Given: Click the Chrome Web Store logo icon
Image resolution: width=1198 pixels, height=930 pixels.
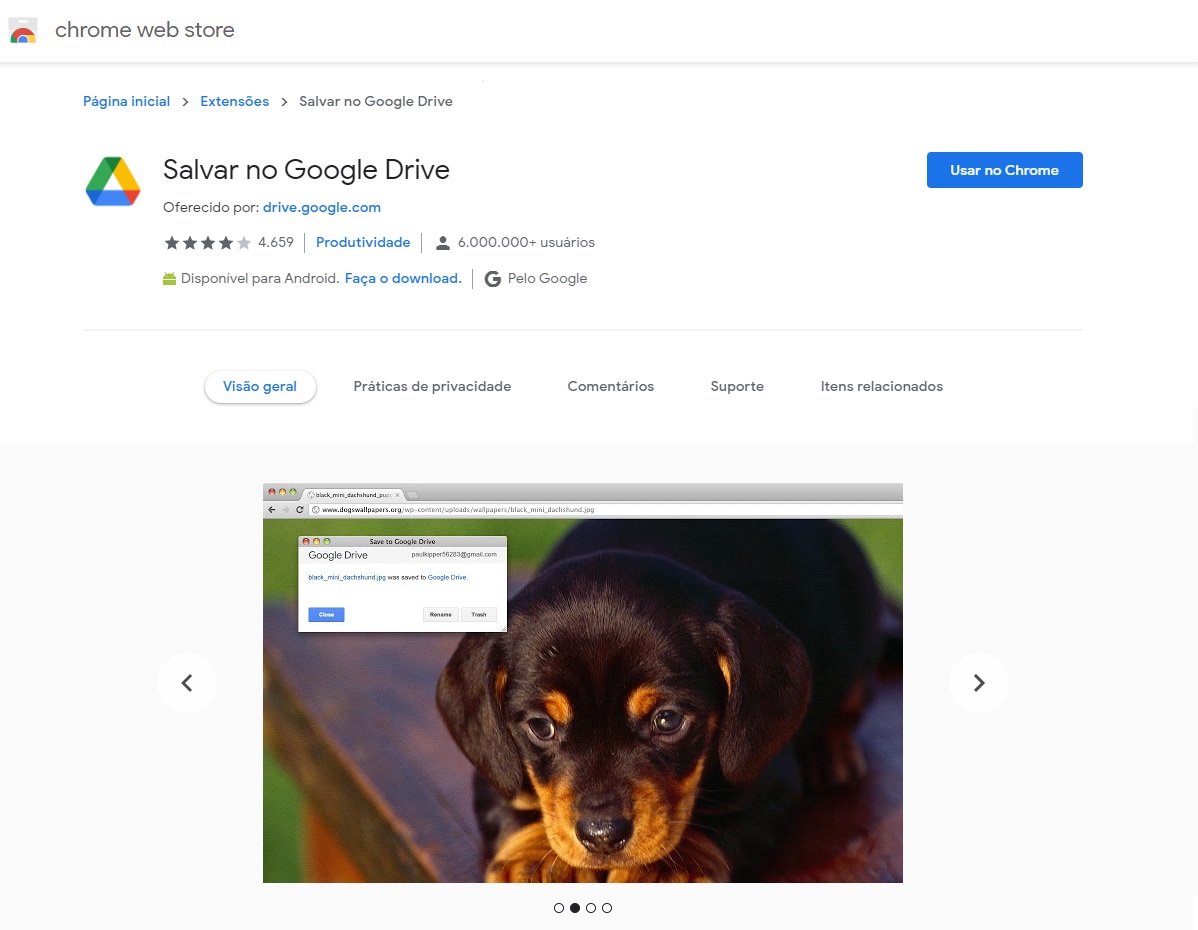Looking at the screenshot, I should [23, 31].
